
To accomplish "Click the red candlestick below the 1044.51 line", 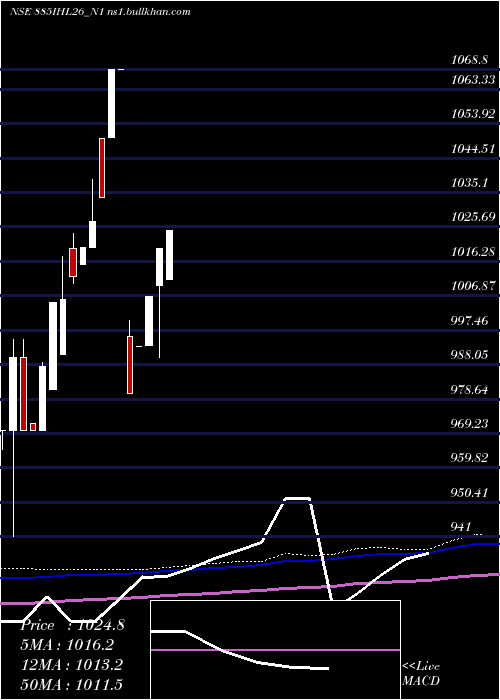I will point(102,168).
